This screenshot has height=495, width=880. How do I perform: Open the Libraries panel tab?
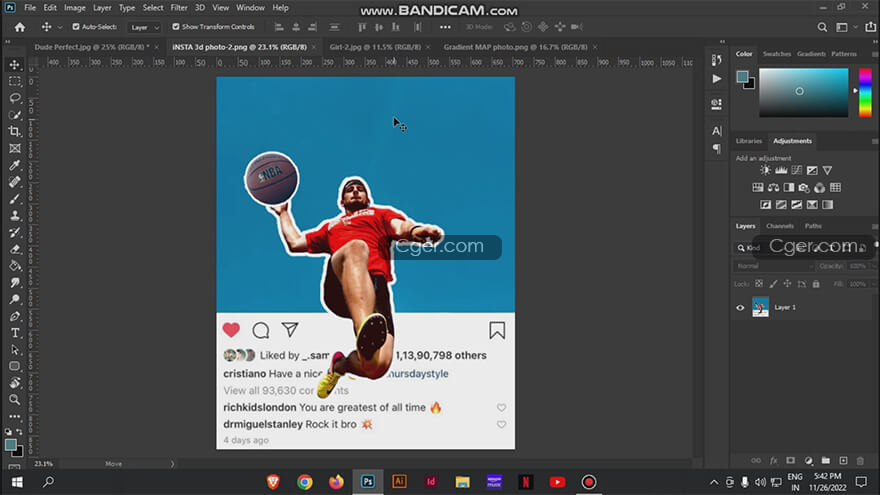pos(749,141)
